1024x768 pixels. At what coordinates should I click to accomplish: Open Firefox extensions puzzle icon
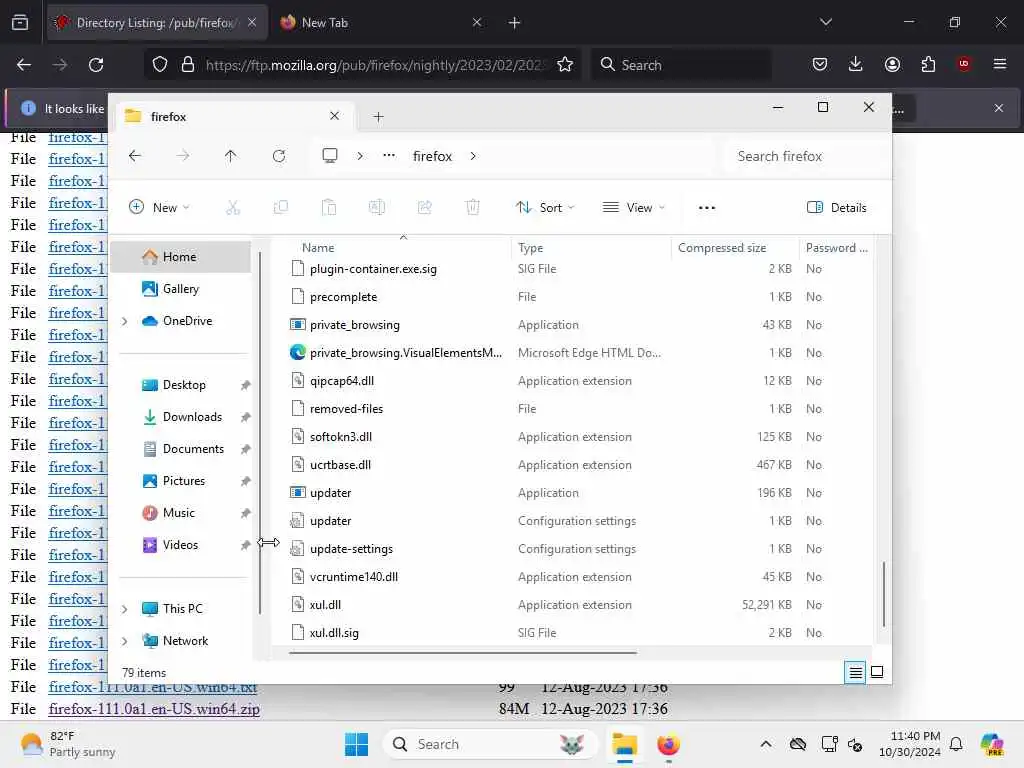pyautogui.click(x=928, y=65)
